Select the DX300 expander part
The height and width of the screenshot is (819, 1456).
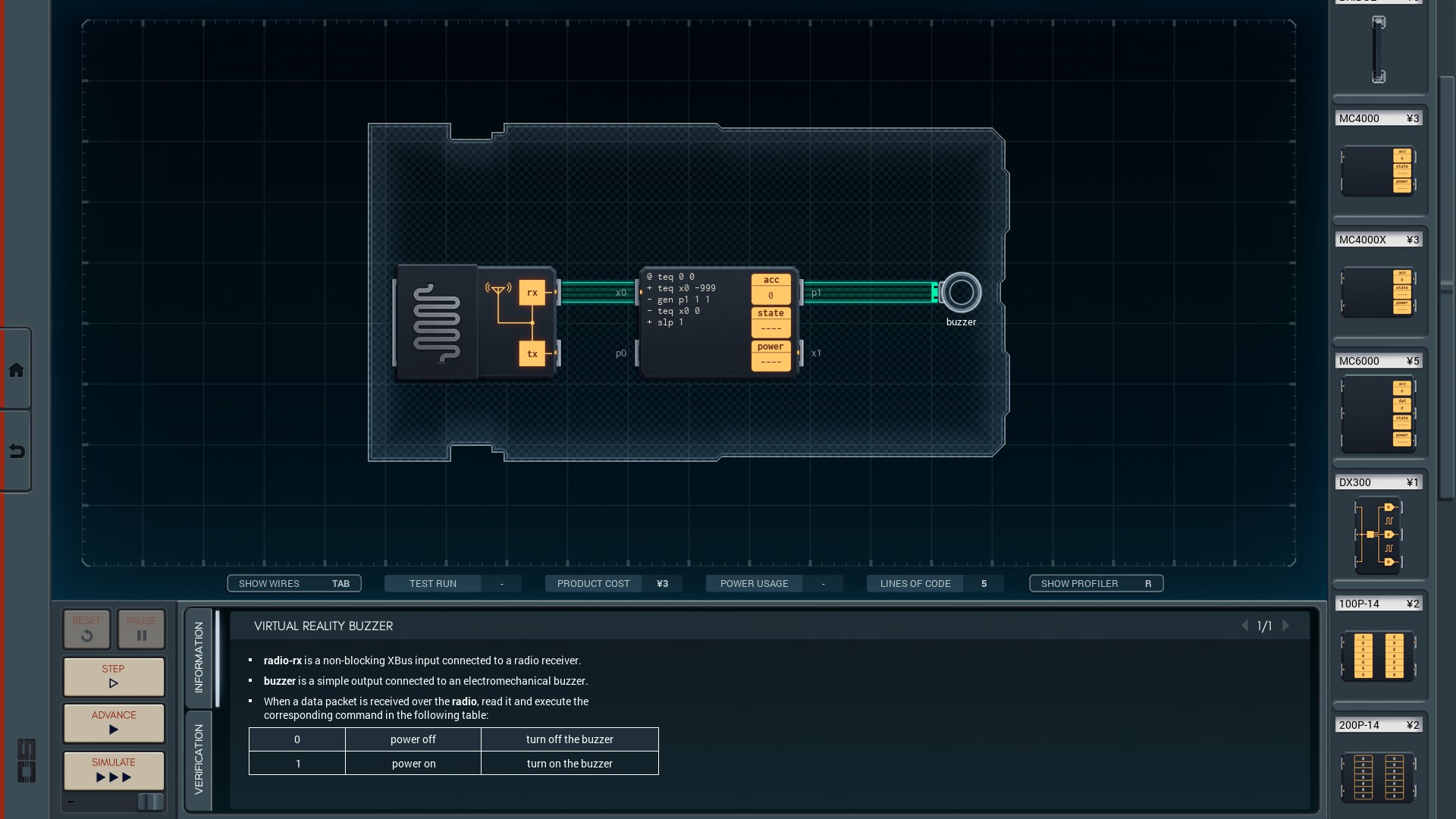click(1378, 535)
